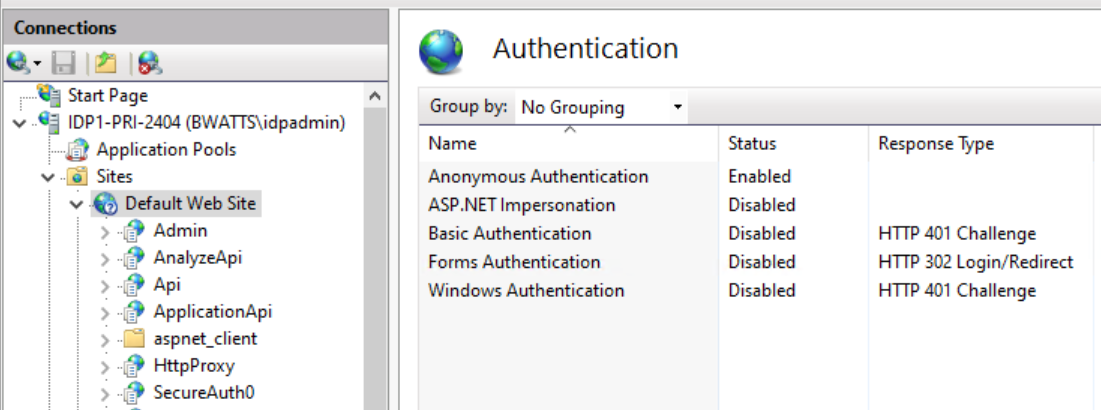The image size is (1101, 410).
Task: Click Windows Authentication's HTTP 401 Challenge cell
Action: pos(957,290)
